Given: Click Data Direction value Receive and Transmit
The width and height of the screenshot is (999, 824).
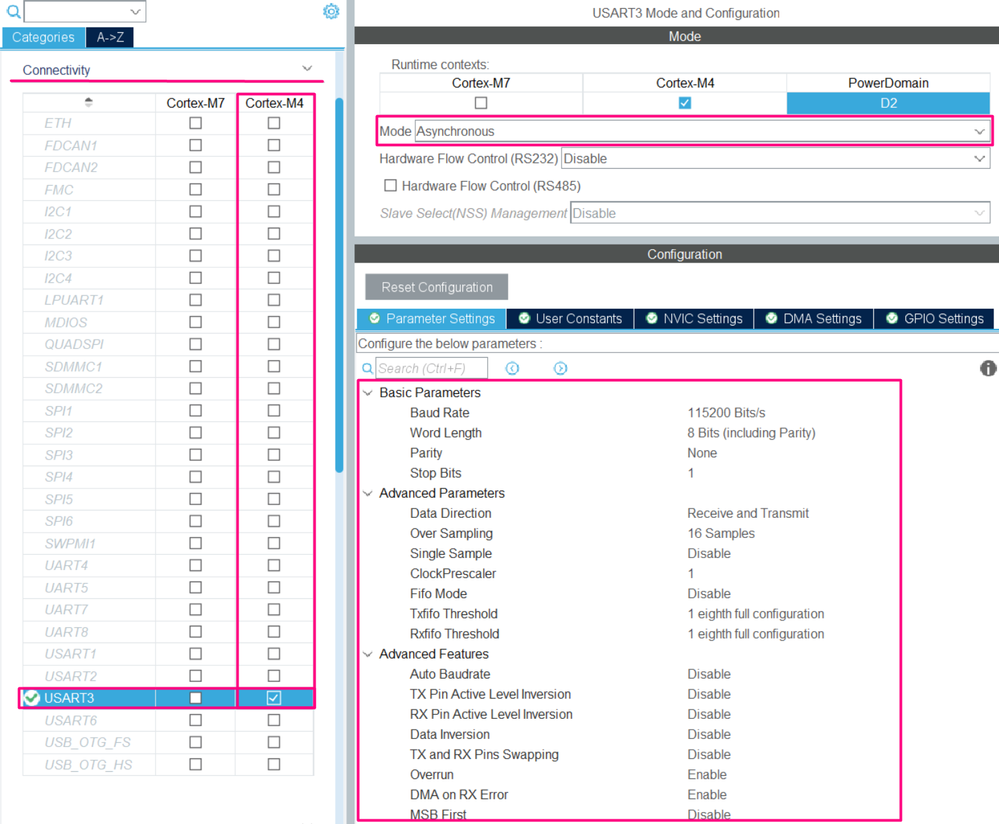Looking at the screenshot, I should (748, 513).
